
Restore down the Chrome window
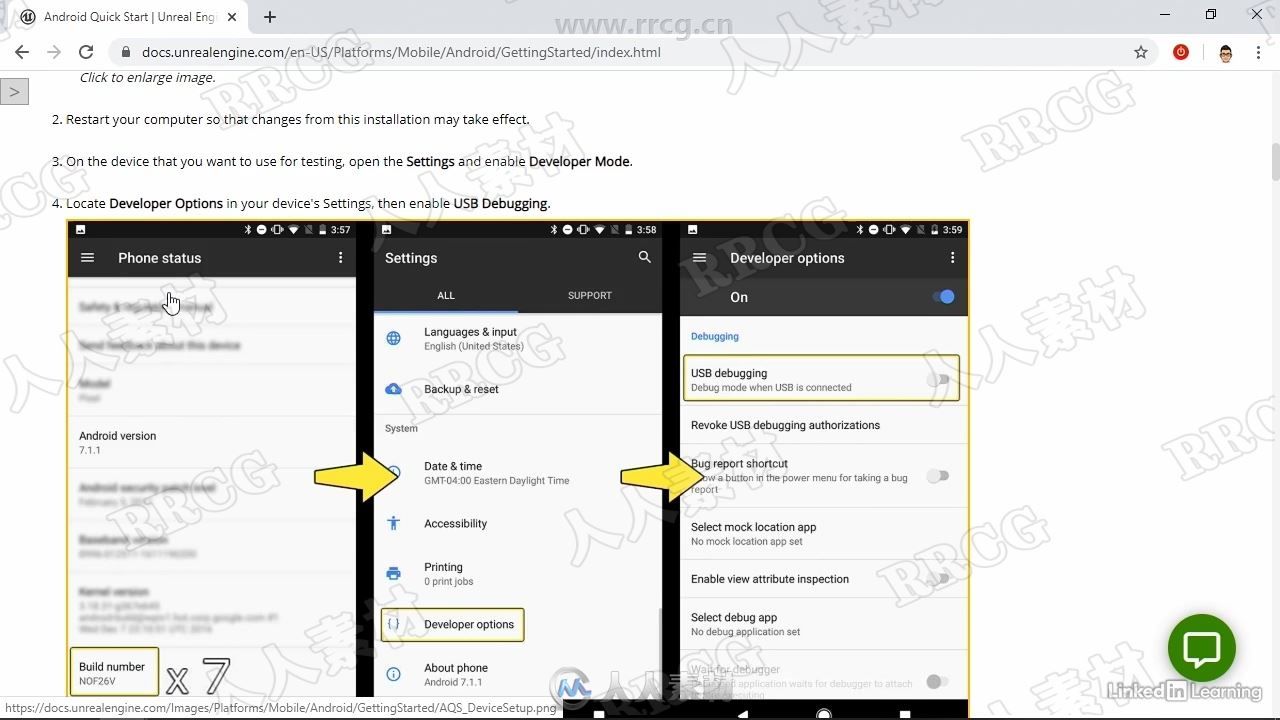1211,14
